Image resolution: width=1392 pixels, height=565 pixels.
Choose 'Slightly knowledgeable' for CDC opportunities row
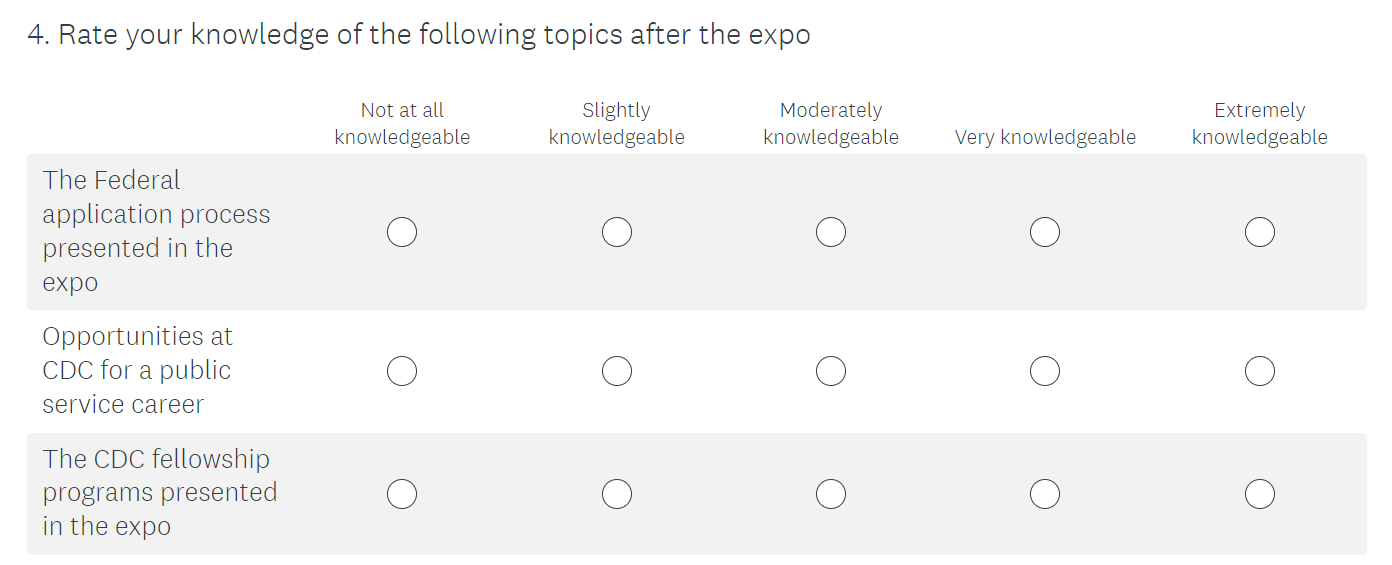pyautogui.click(x=617, y=371)
